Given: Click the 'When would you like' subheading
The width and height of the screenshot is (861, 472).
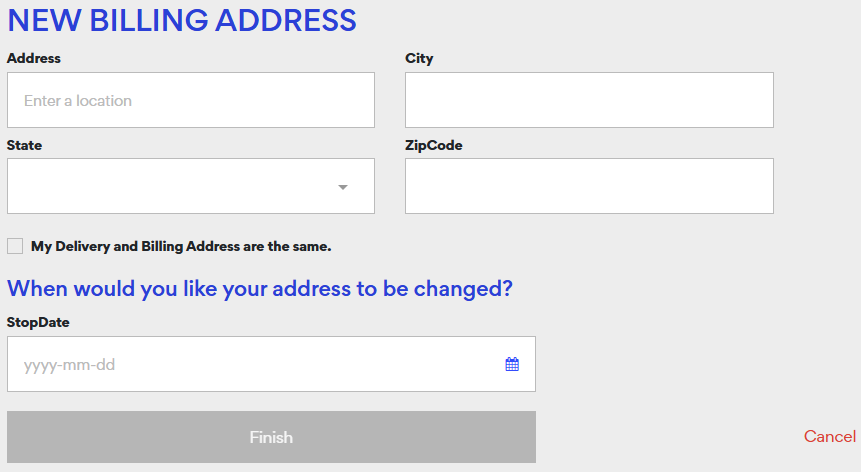Looking at the screenshot, I should coord(260,289).
